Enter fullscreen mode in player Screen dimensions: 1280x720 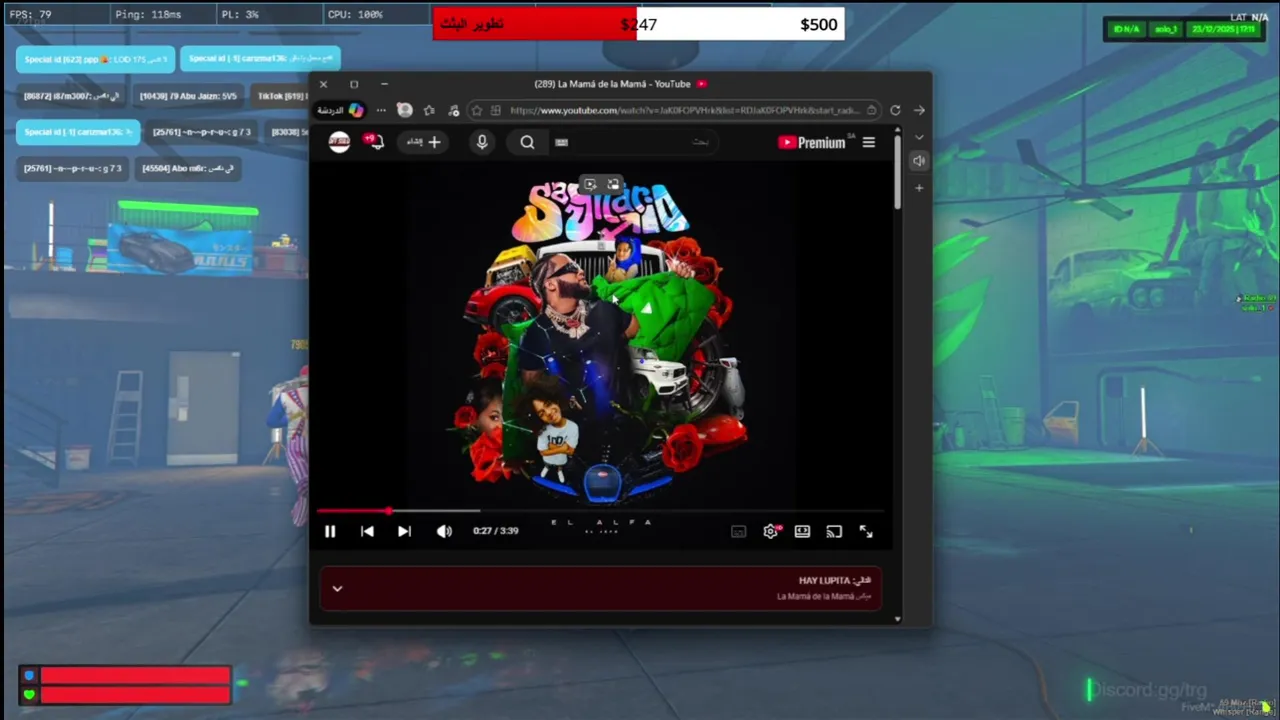point(866,531)
